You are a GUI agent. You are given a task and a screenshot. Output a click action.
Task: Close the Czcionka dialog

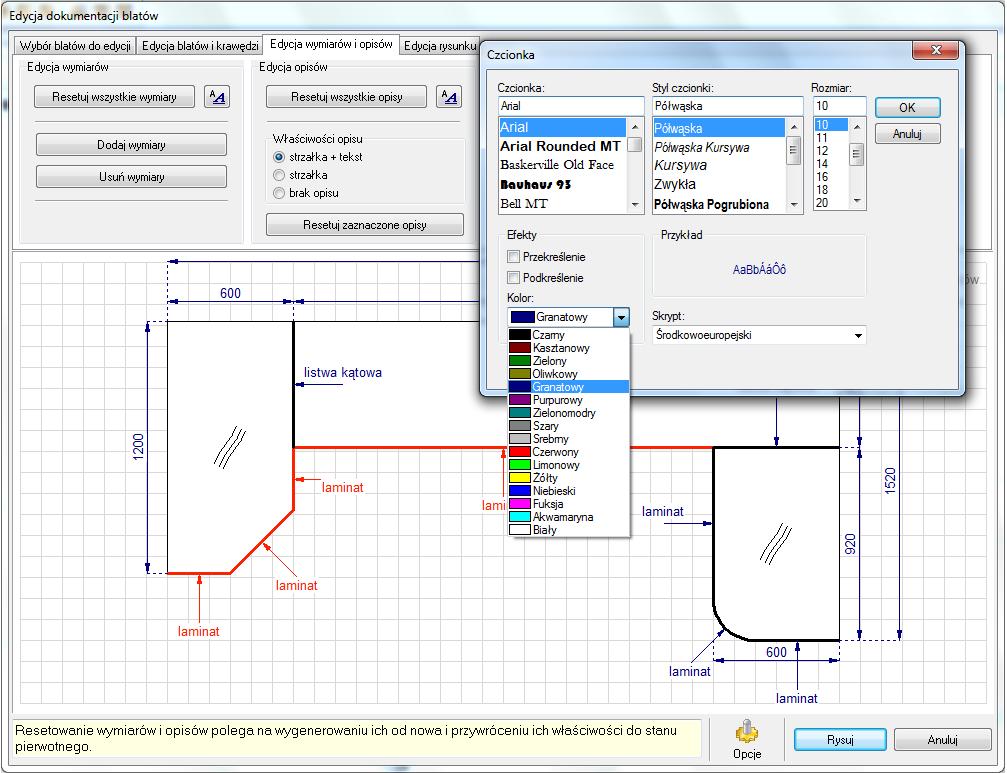(x=935, y=49)
